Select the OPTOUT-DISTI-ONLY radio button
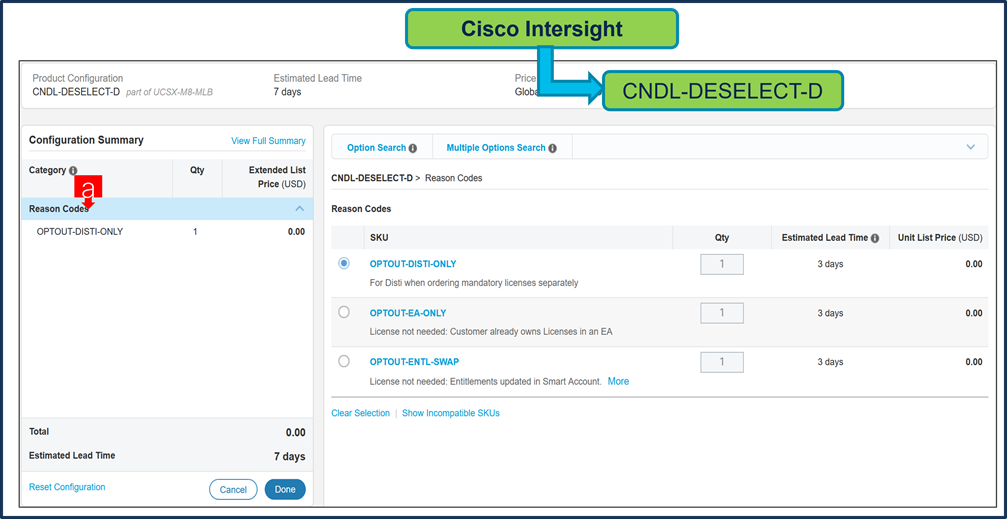The width and height of the screenshot is (1007, 519). [x=344, y=263]
